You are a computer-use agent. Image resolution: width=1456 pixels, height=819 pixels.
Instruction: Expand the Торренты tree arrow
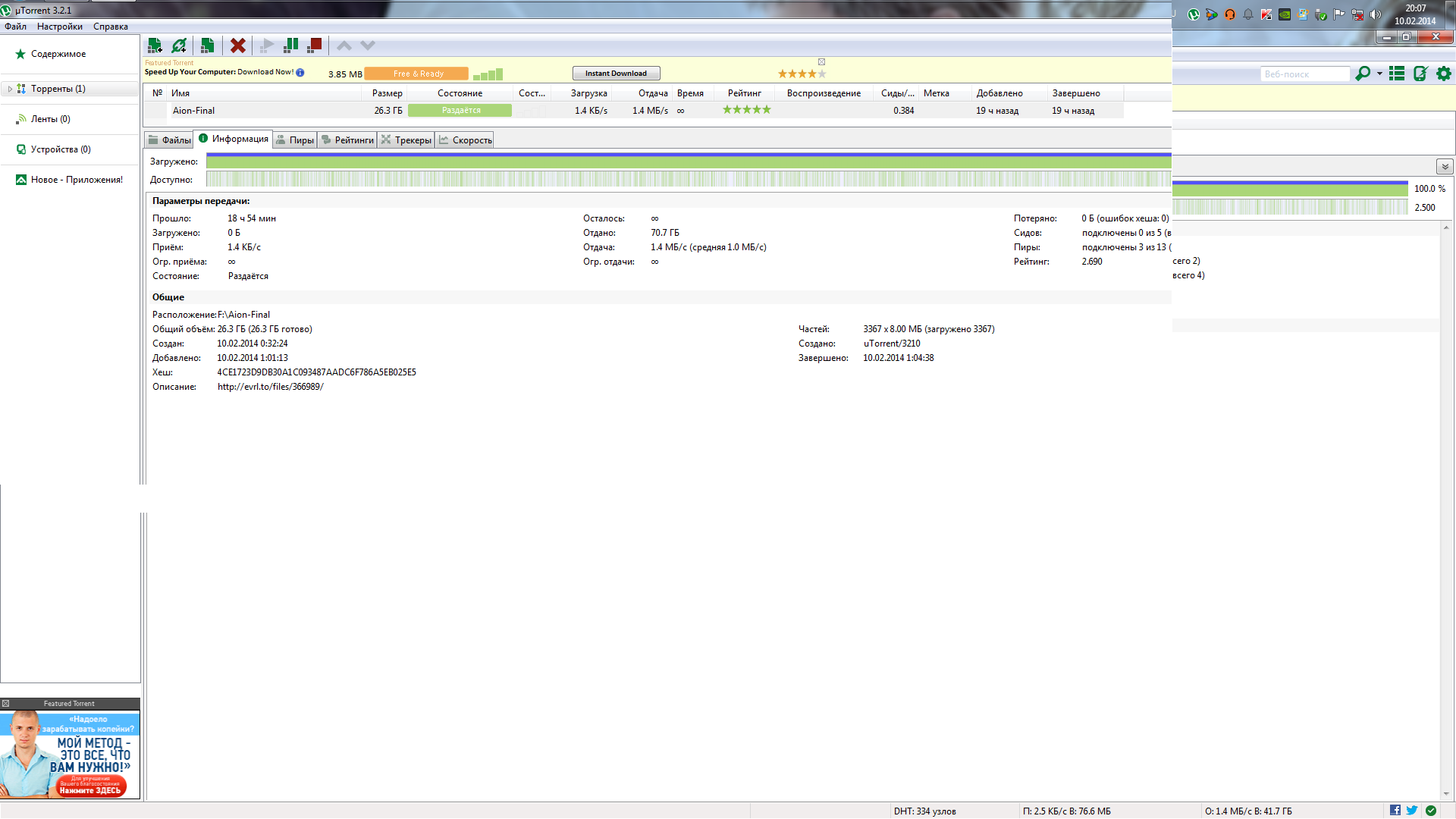coord(10,89)
